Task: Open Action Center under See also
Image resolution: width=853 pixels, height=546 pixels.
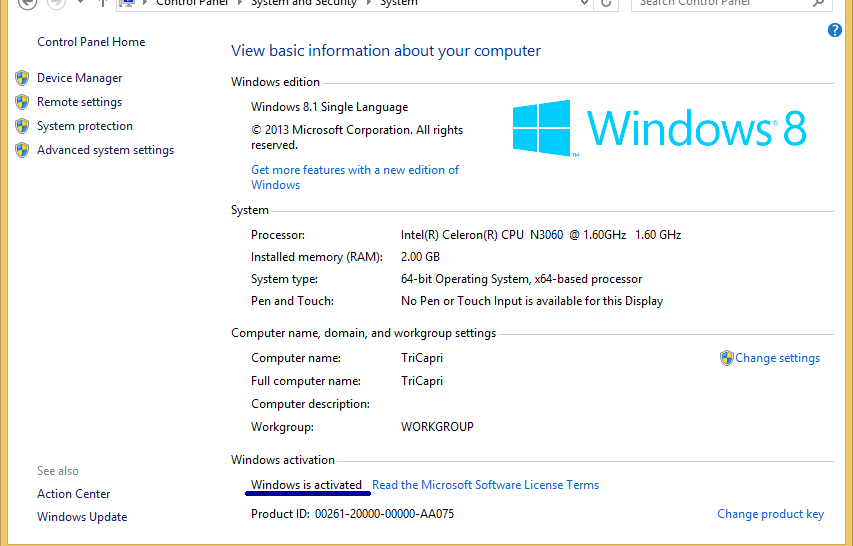Action: tap(73, 494)
